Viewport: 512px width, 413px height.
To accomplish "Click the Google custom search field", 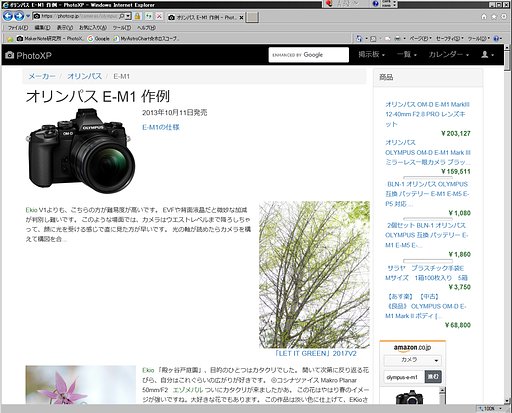I will (309, 55).
